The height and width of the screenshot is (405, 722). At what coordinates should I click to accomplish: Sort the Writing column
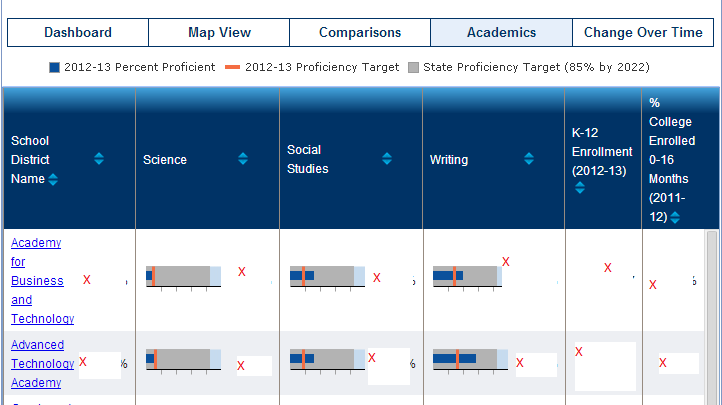tap(528, 159)
